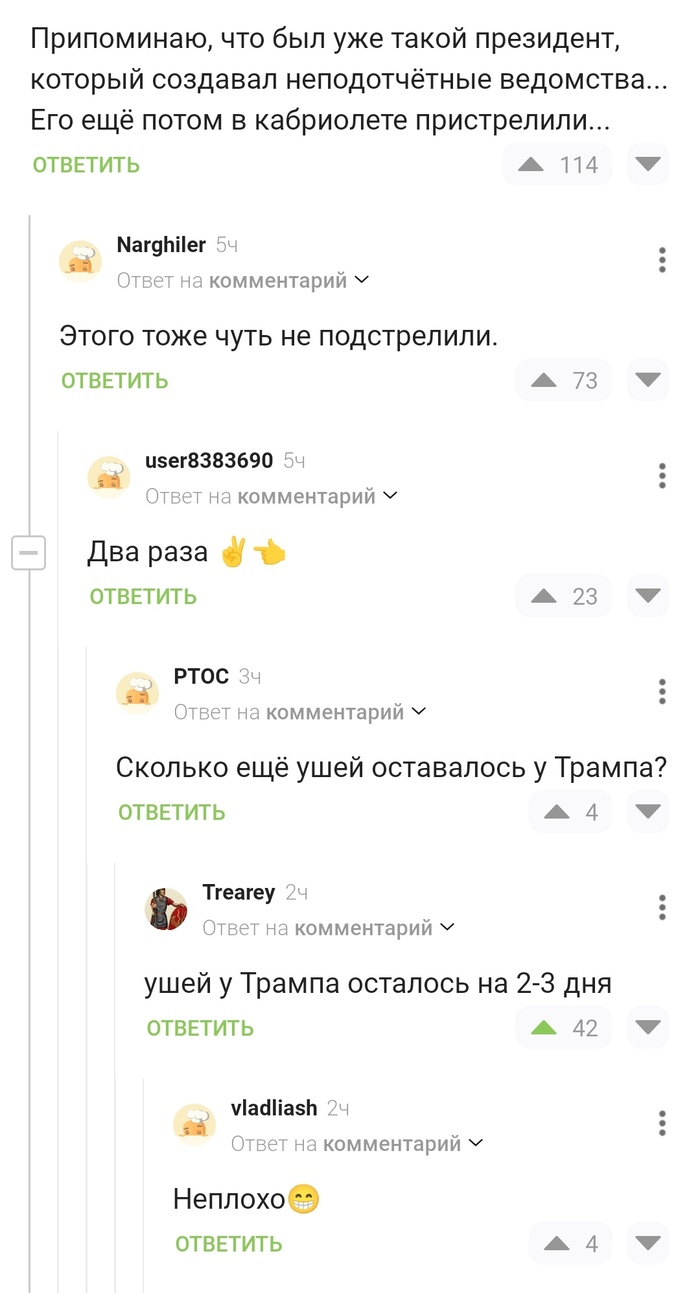Screen dimensions: 700x1293
Task: Upvote the 'Два раза' comment
Action: point(545,595)
